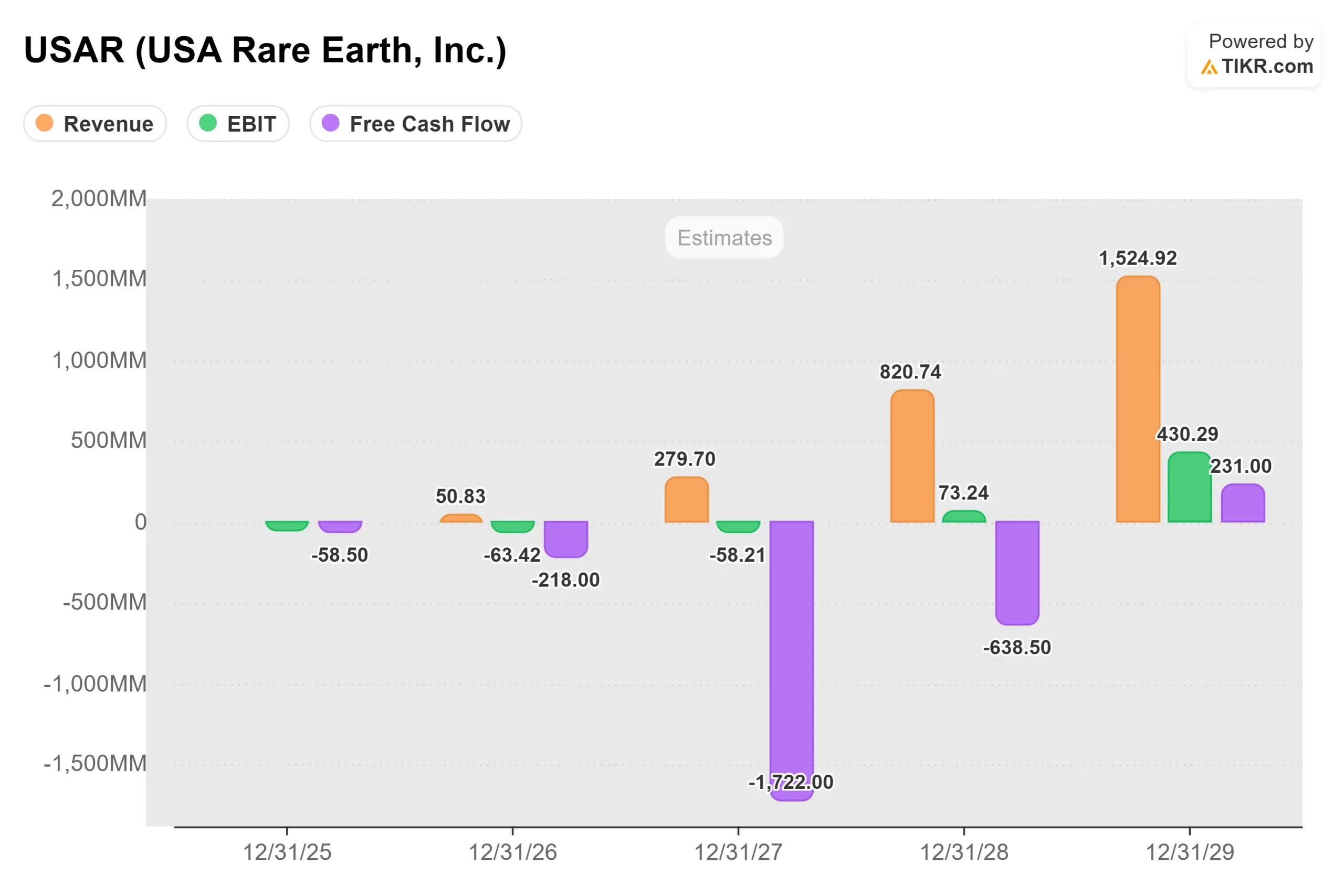Click the 12/31/27 axis label
This screenshot has height=896, width=1344.
[738, 852]
